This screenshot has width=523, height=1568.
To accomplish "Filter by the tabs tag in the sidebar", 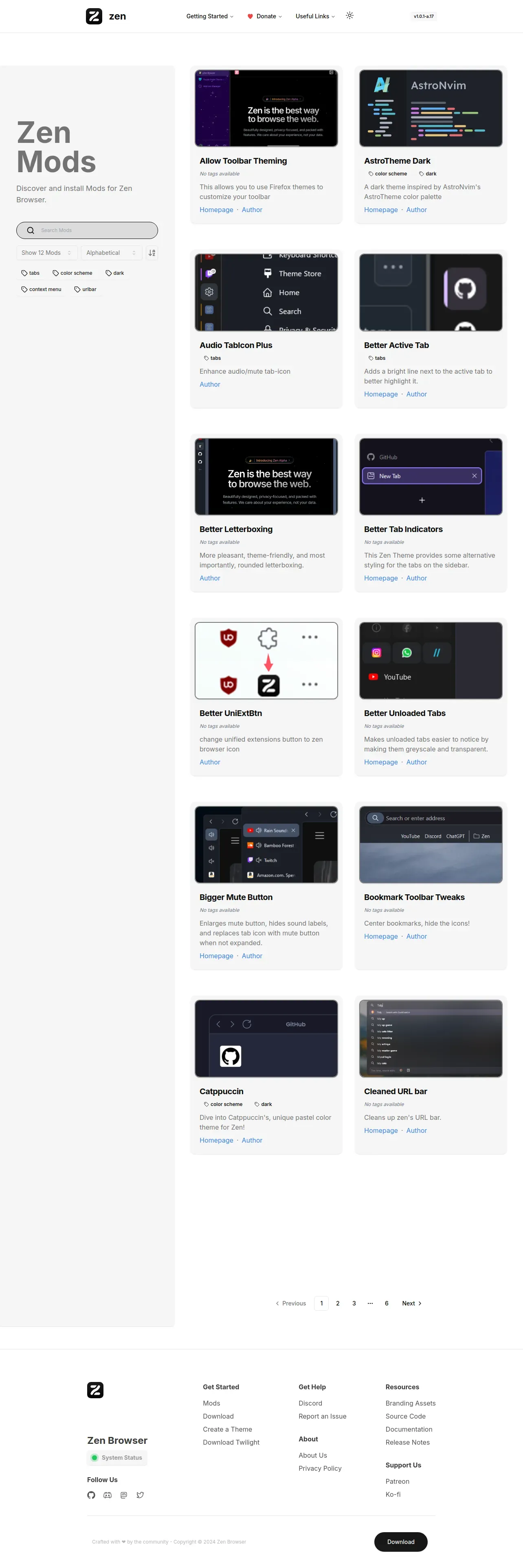I will (x=31, y=273).
